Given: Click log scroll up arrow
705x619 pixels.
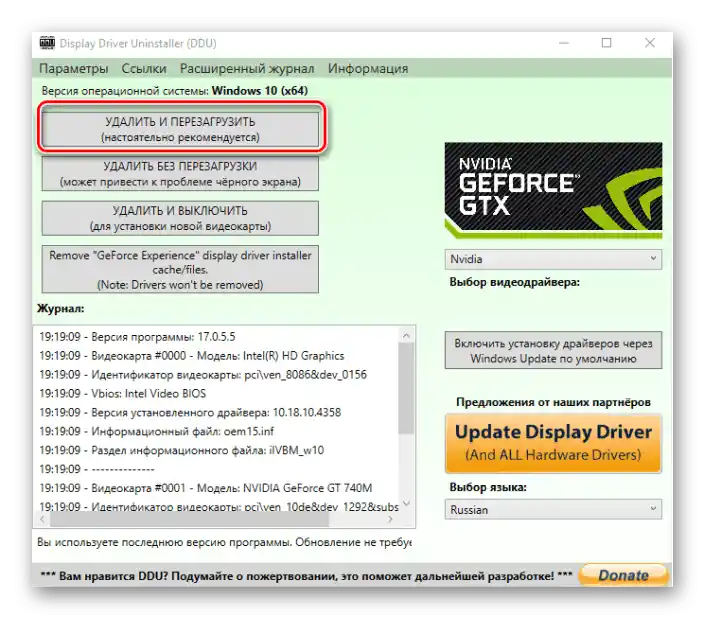Looking at the screenshot, I should (x=406, y=336).
